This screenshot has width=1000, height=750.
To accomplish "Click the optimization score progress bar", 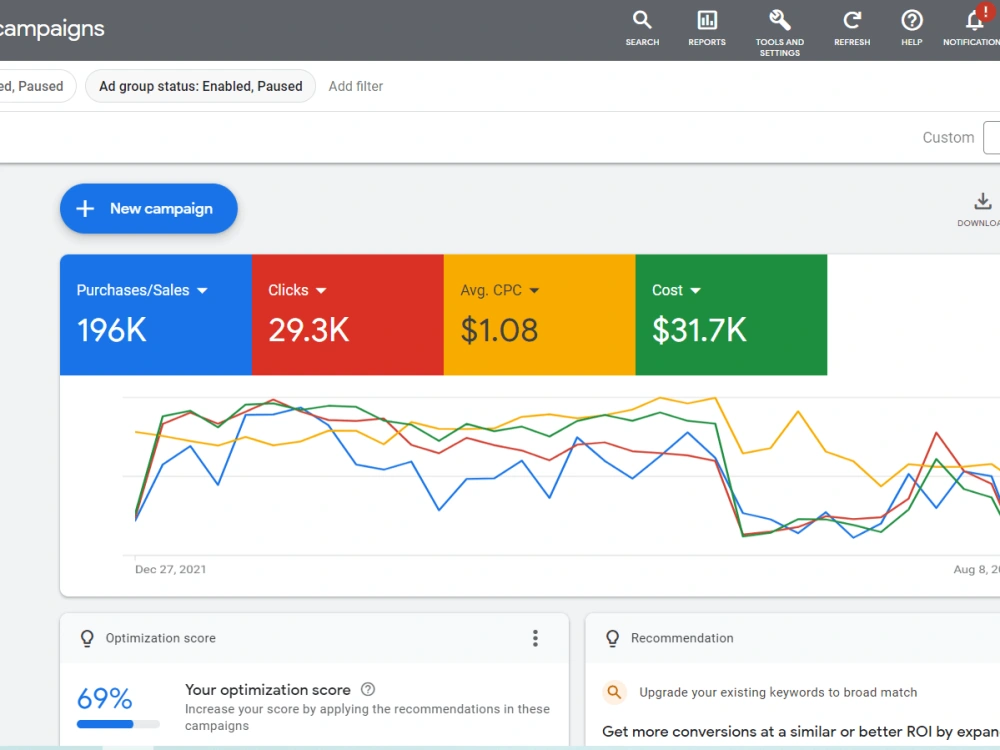I will 118,724.
